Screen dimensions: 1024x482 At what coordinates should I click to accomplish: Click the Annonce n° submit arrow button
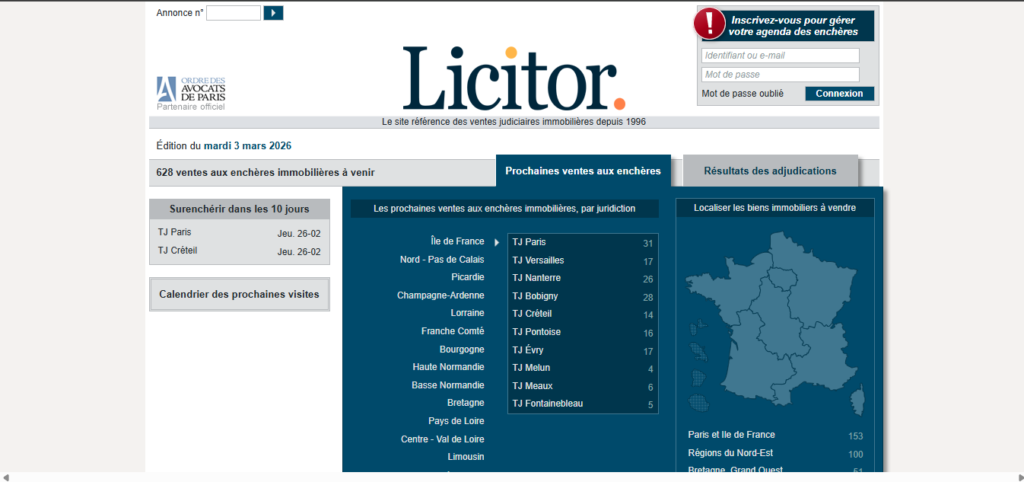tap(273, 12)
